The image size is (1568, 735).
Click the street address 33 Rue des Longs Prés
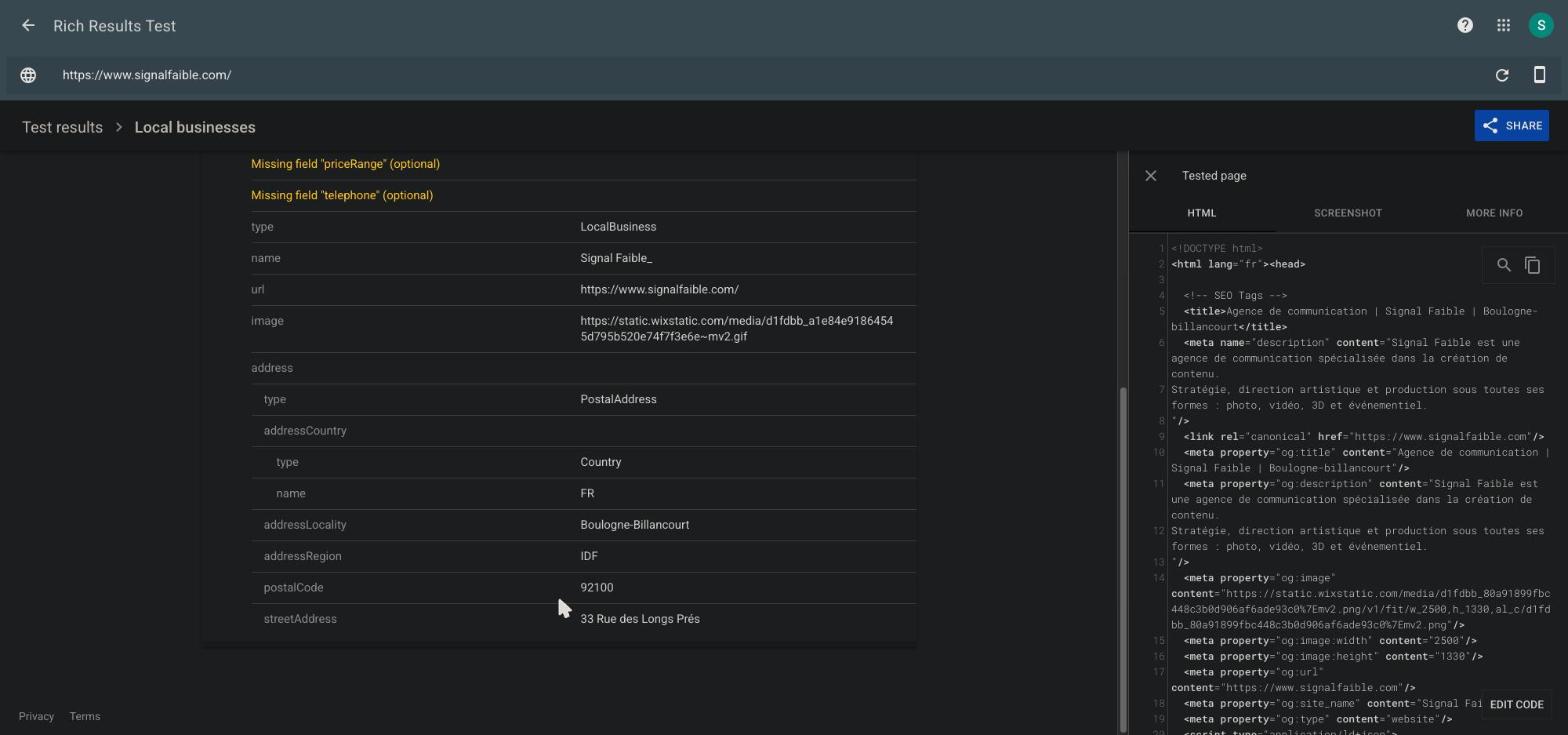pos(640,619)
